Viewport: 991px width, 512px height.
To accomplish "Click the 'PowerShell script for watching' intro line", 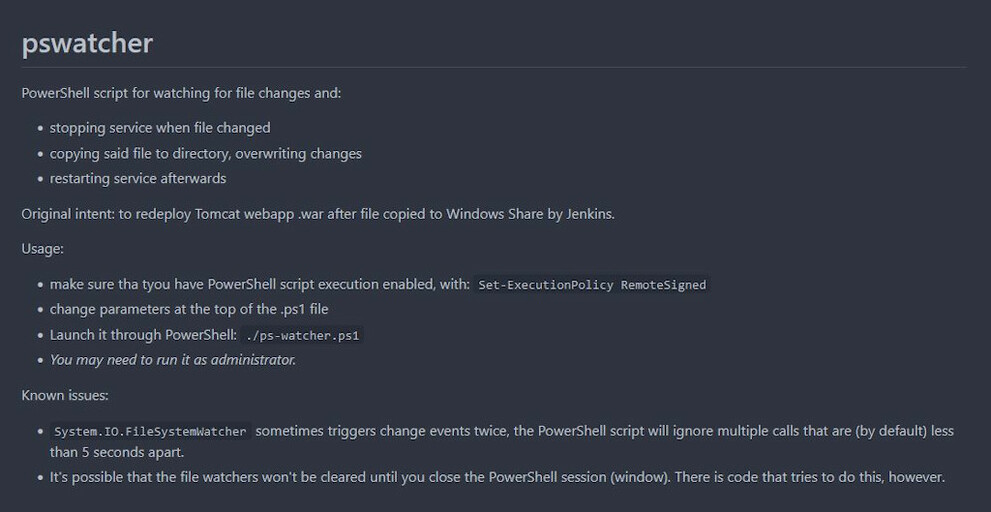I will [x=181, y=93].
